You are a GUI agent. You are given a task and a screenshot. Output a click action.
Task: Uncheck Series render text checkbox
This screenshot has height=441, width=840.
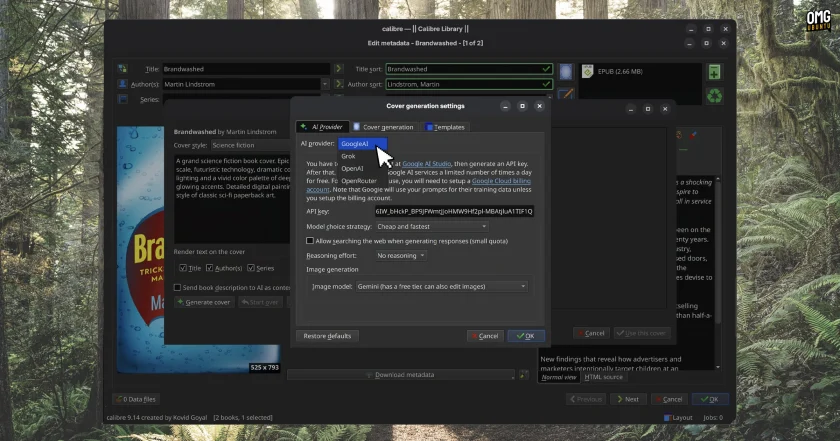click(251, 268)
